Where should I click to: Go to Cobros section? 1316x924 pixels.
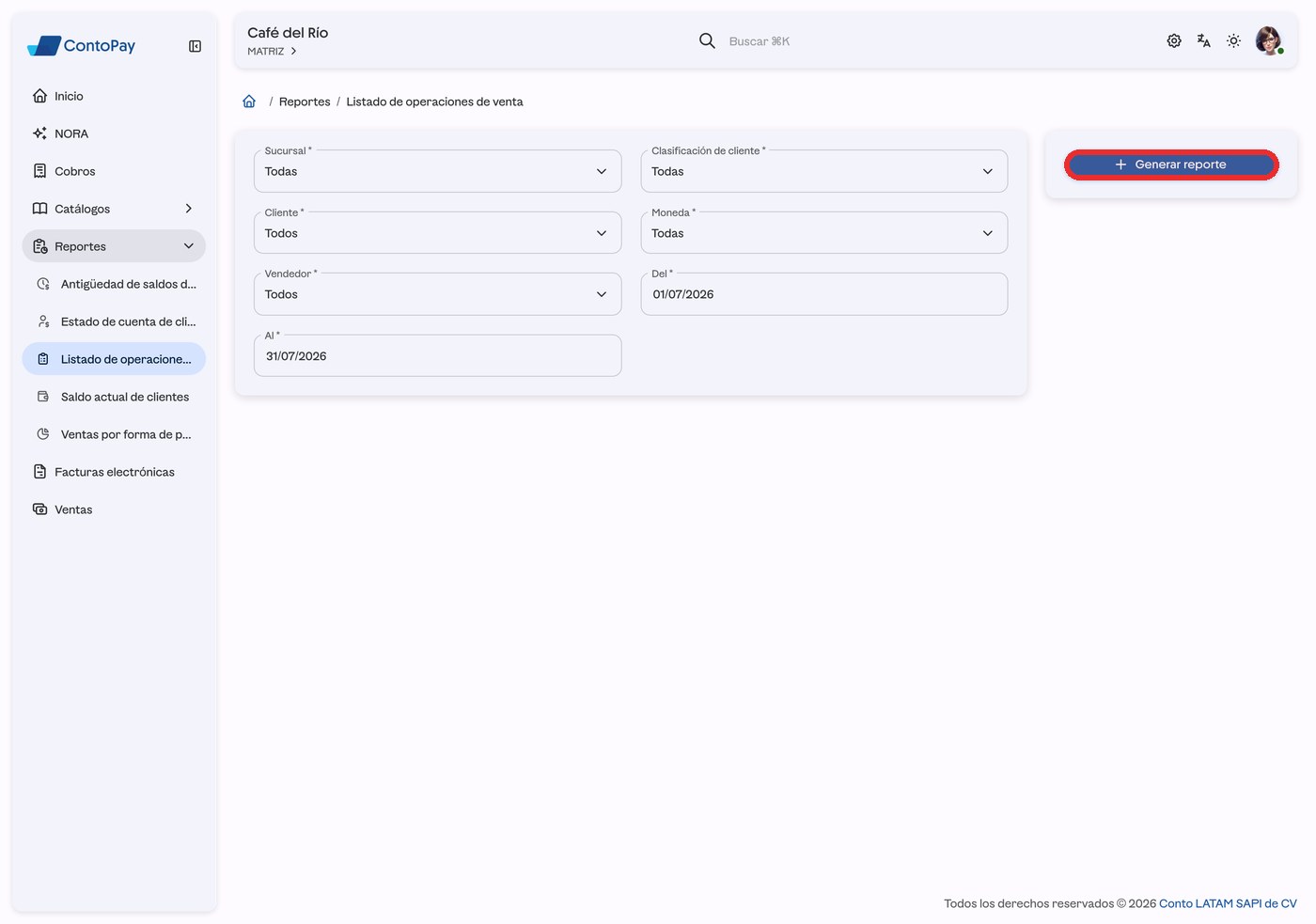[114, 171]
